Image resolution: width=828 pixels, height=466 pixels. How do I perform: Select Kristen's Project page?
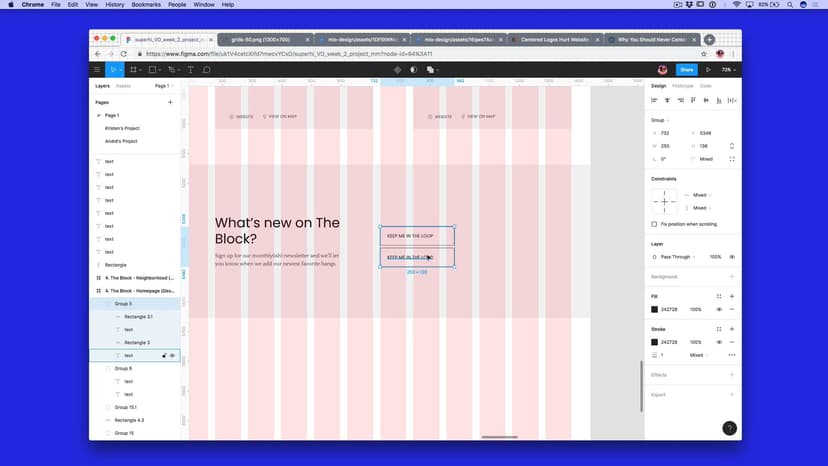coord(121,128)
